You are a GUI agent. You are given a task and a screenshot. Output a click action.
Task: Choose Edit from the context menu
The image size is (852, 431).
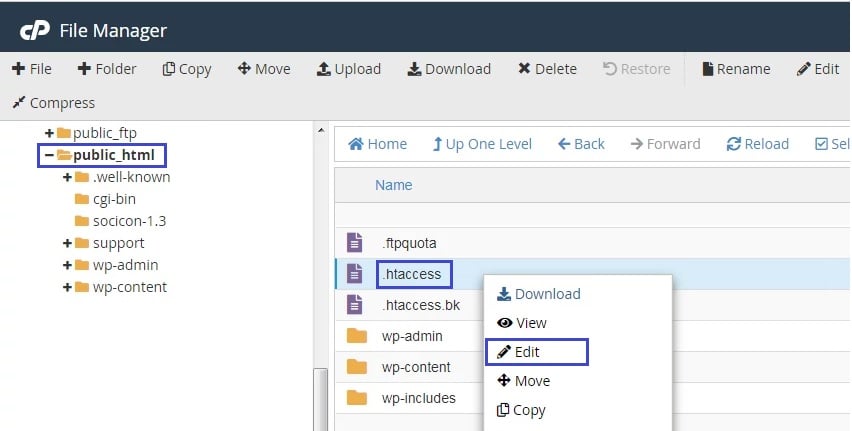[518, 352]
